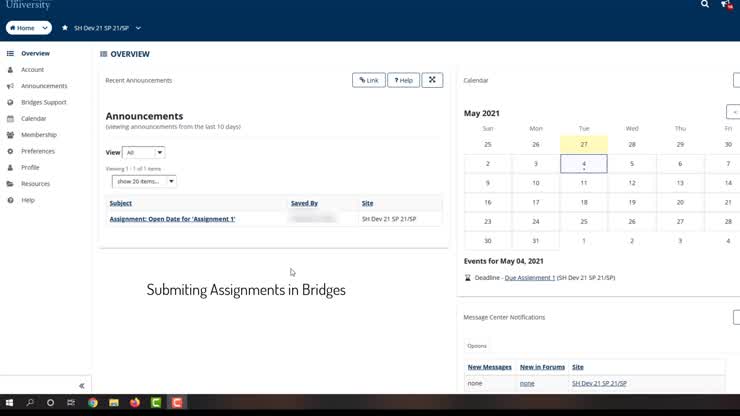Open Announcements in the sidebar

(44, 86)
